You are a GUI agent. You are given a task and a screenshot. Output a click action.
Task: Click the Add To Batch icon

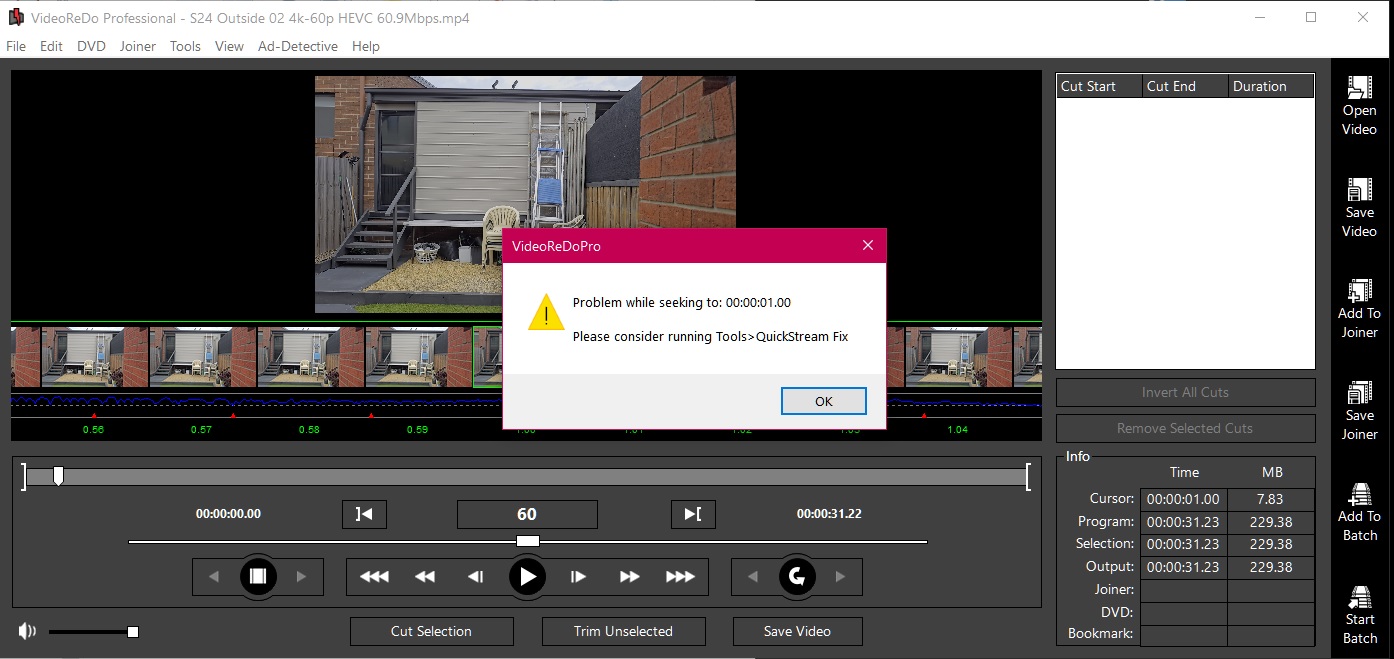(1359, 494)
